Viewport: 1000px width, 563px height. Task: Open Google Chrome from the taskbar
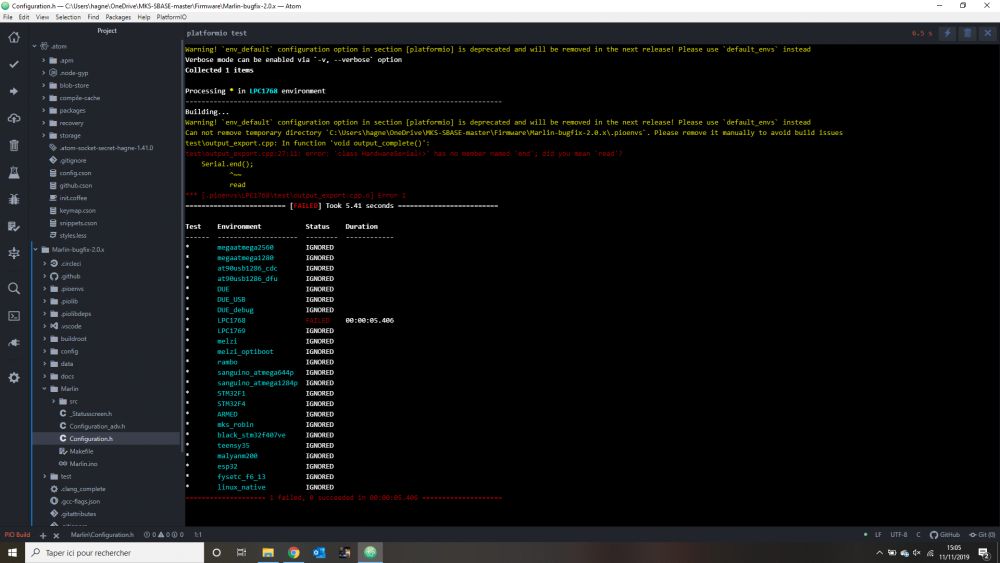pos(293,553)
